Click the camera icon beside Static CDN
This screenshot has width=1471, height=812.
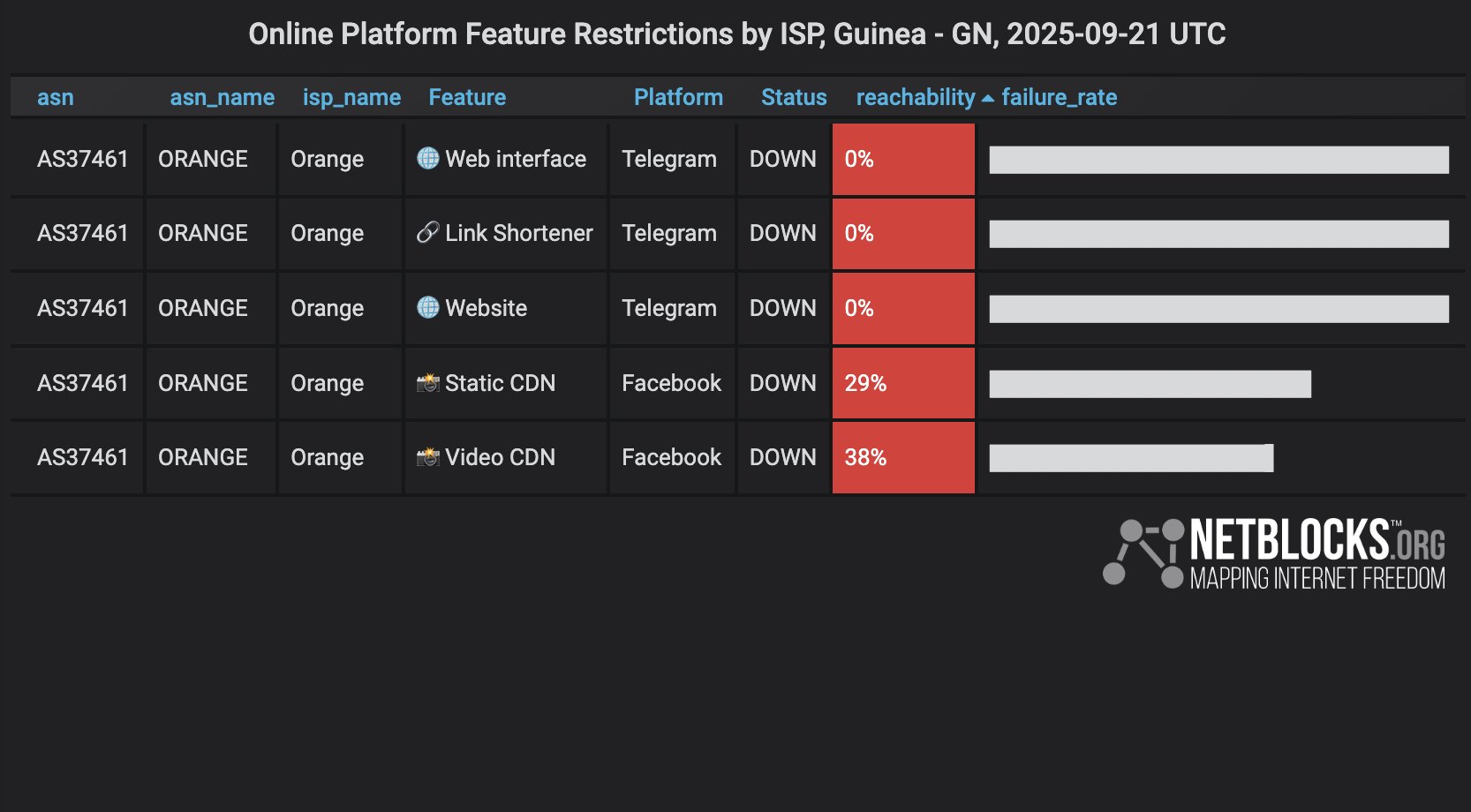(427, 383)
